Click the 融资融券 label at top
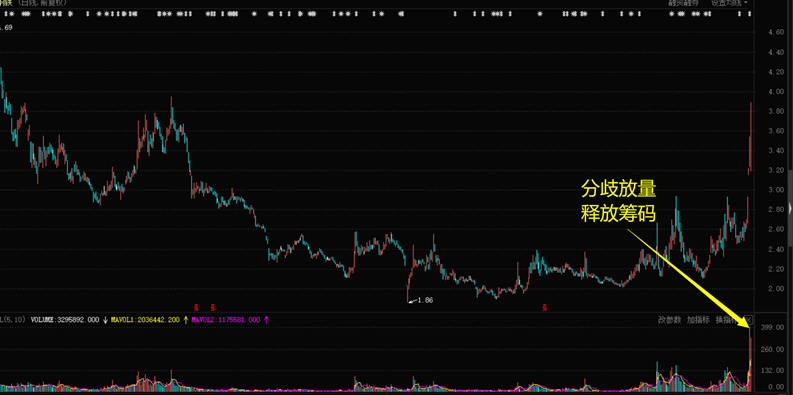Viewport: 793px width, 395px height. coord(683,3)
